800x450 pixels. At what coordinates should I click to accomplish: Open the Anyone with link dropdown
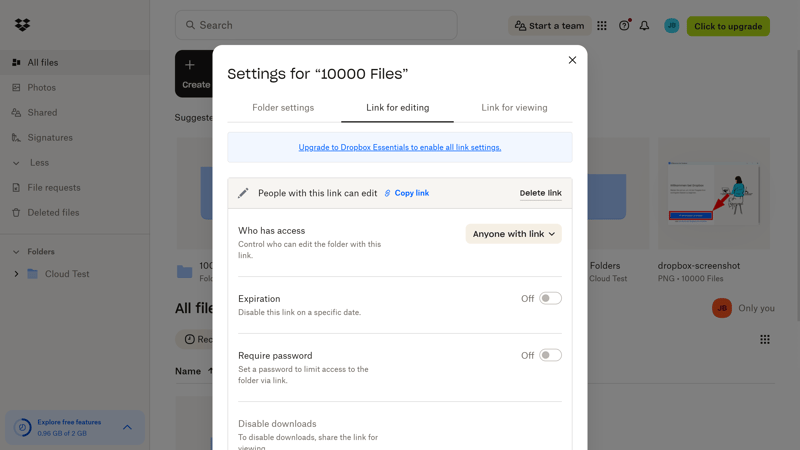[x=514, y=234]
